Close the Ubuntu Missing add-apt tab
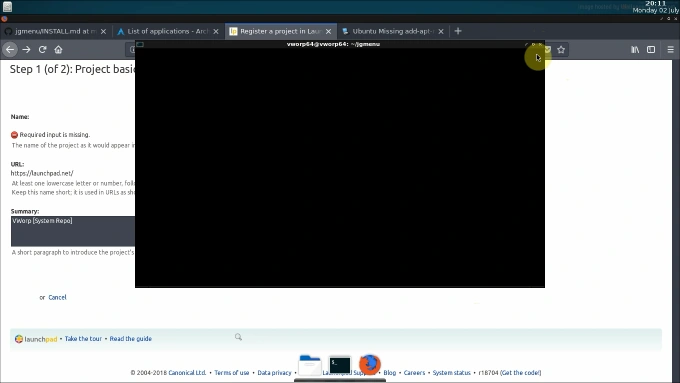680x383 pixels. (441, 31)
